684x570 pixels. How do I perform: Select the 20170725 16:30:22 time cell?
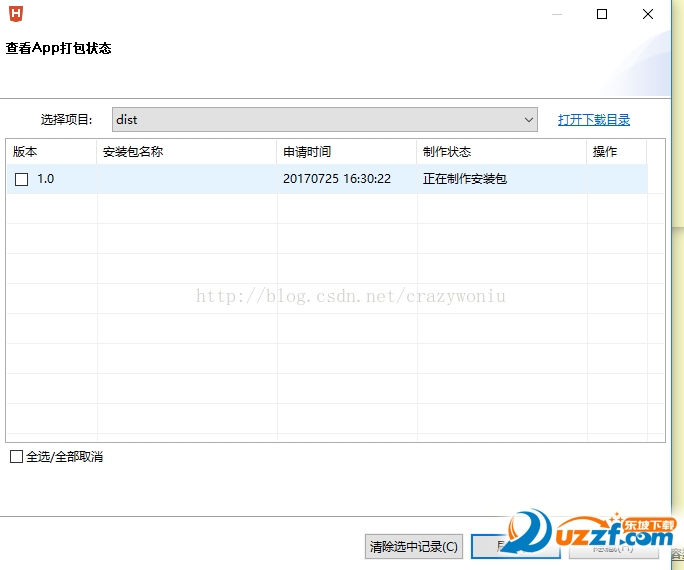(337, 180)
